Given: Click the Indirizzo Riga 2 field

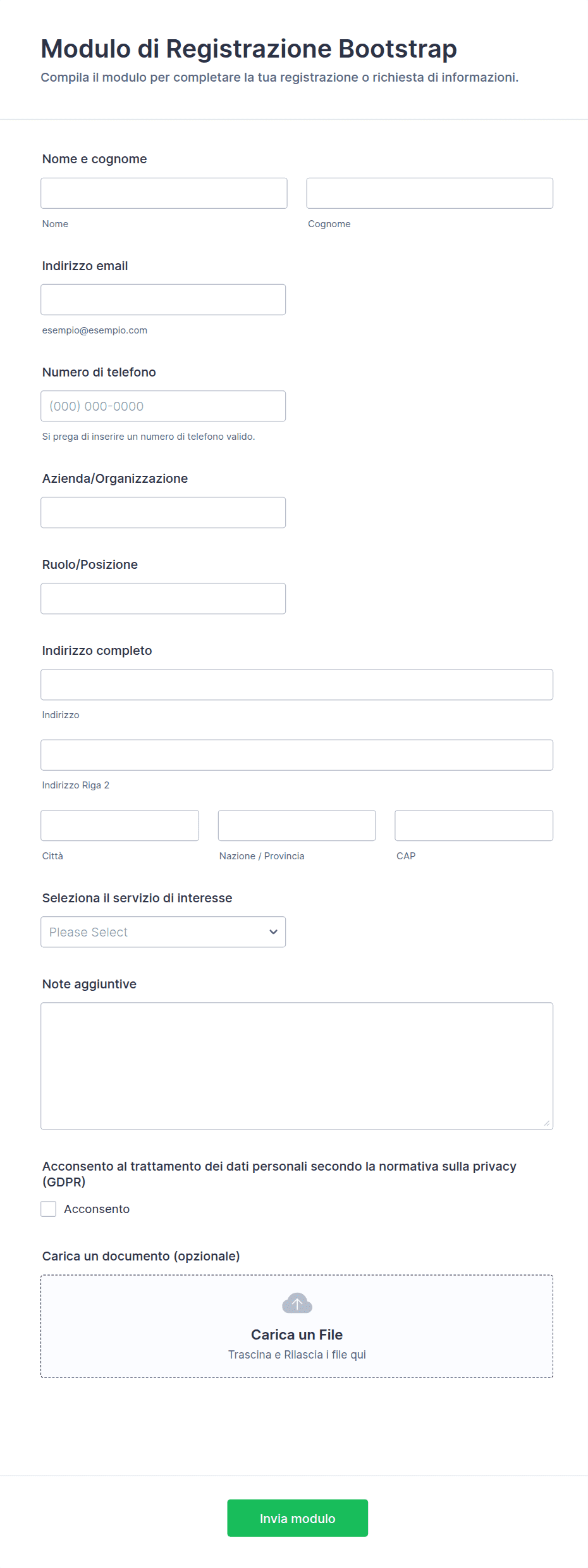Looking at the screenshot, I should (x=297, y=755).
